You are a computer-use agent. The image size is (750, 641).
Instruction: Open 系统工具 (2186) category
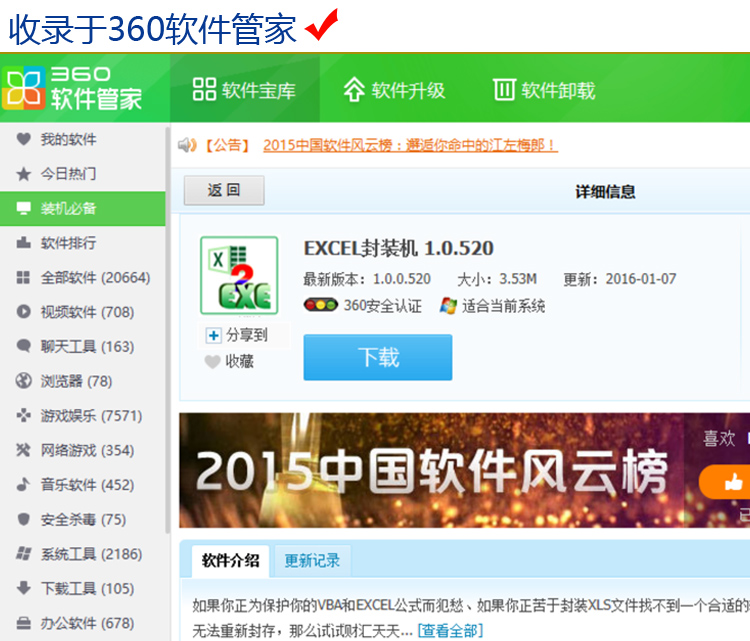(83, 554)
